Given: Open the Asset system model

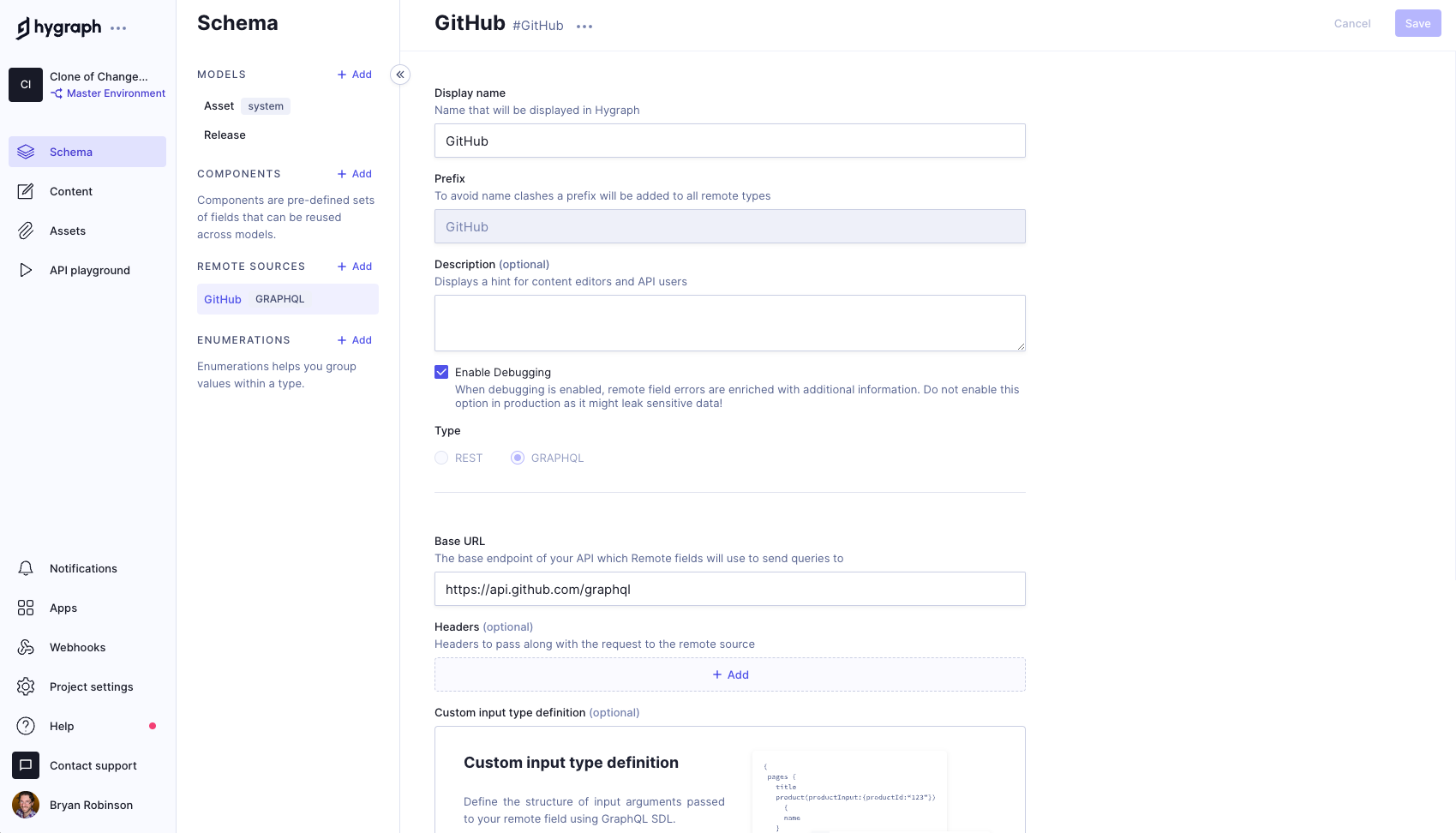Looking at the screenshot, I should tap(219, 105).
